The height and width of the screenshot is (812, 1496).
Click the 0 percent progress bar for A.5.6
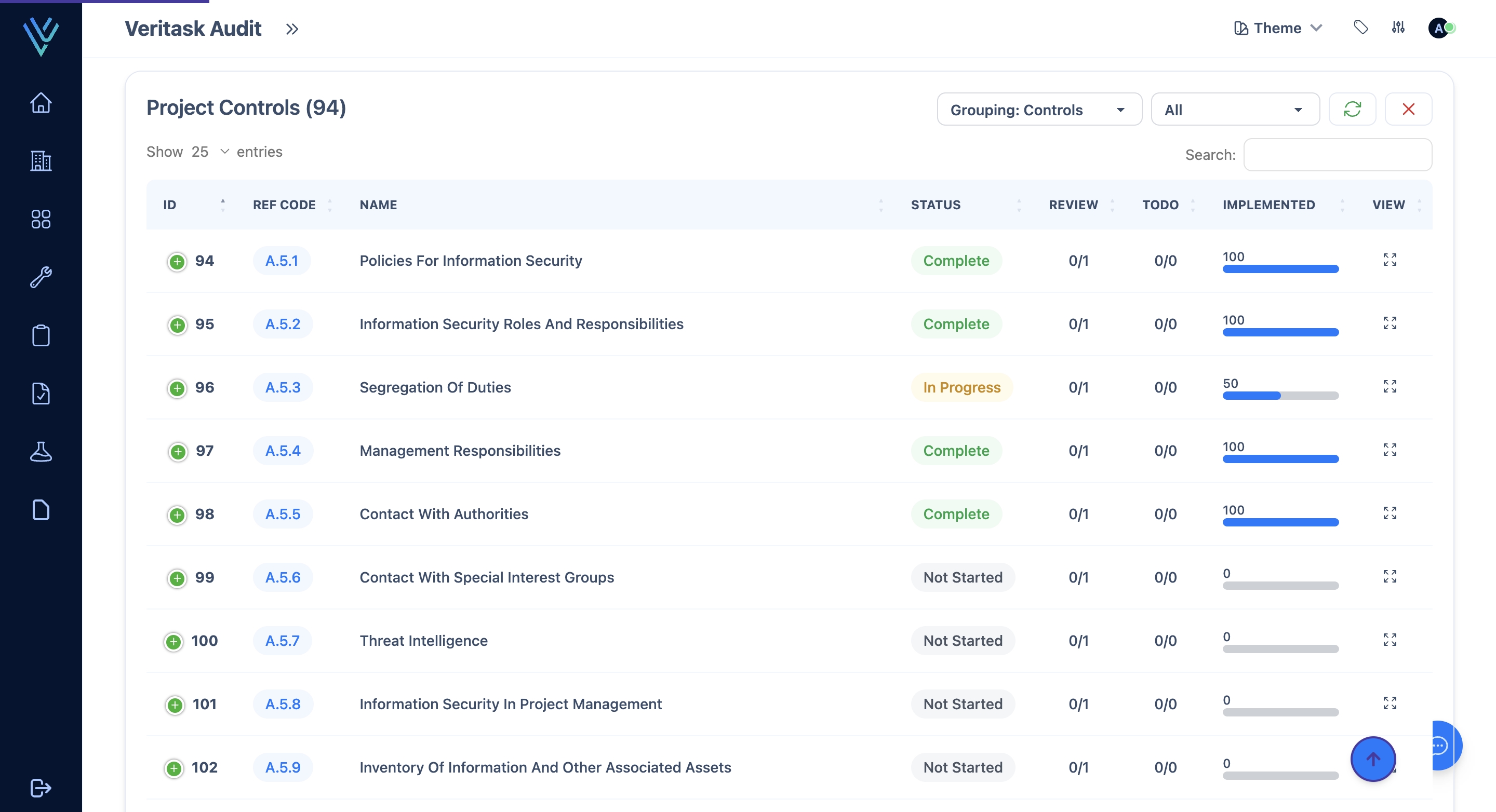coord(1280,586)
